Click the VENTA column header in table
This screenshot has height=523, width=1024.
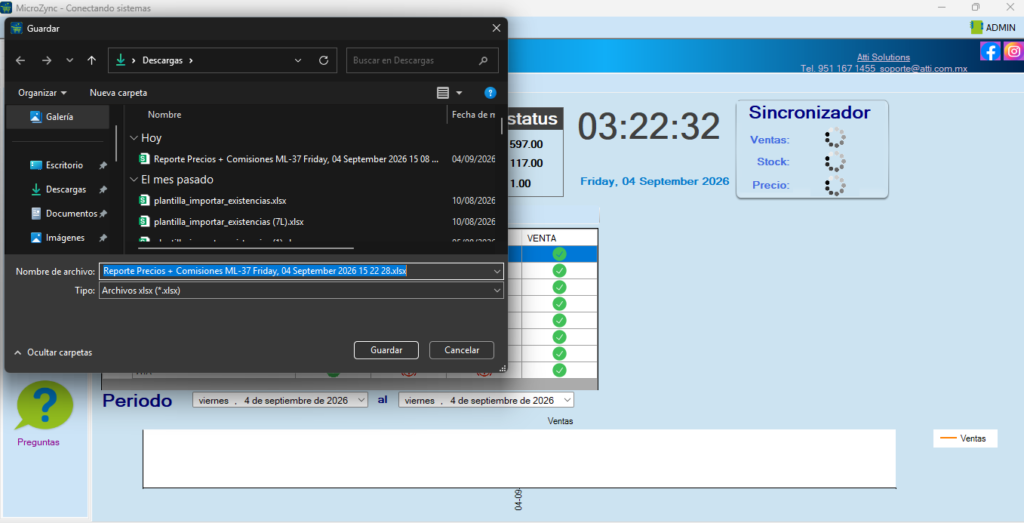tap(541, 238)
